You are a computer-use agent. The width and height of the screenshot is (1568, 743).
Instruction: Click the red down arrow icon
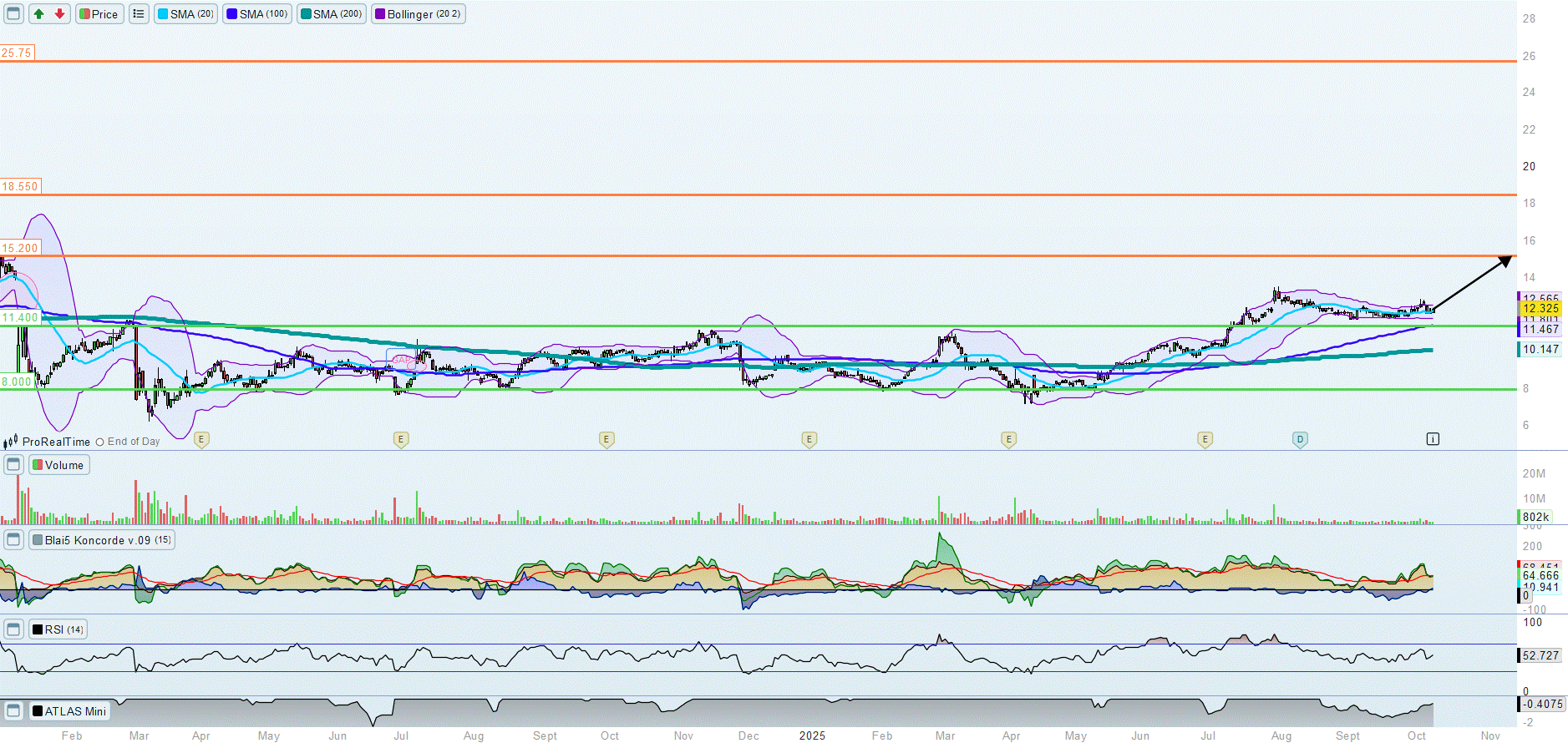[60, 14]
